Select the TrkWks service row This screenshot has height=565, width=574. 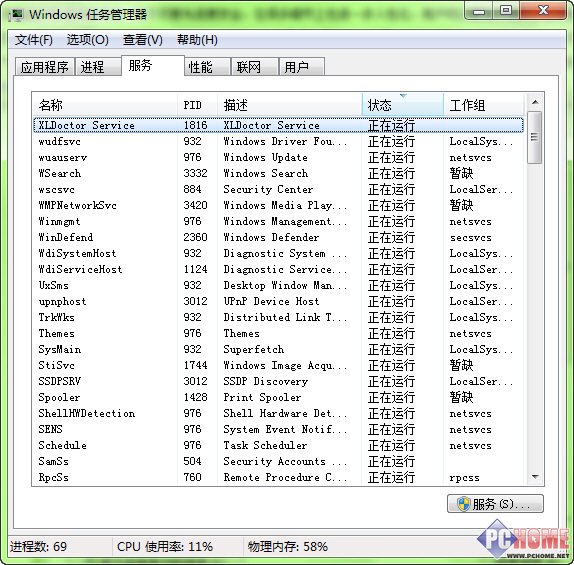[x=278, y=317]
